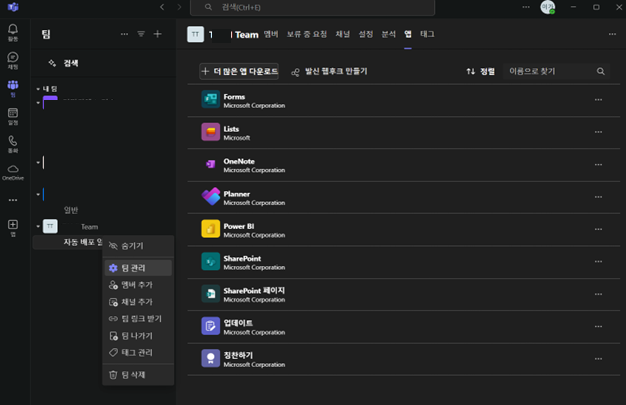626x405 pixels.
Task: Click the Power BI app icon
Action: 210,229
